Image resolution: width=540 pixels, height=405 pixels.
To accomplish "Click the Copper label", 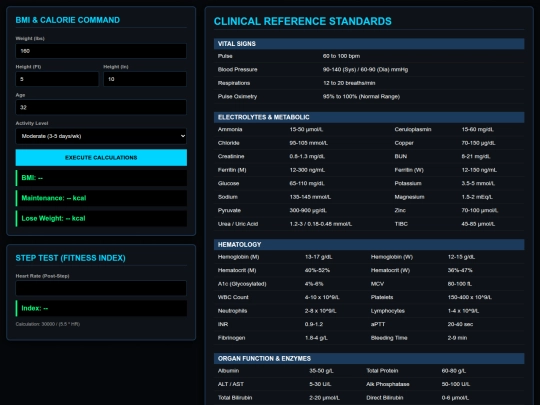I will tap(404, 143).
